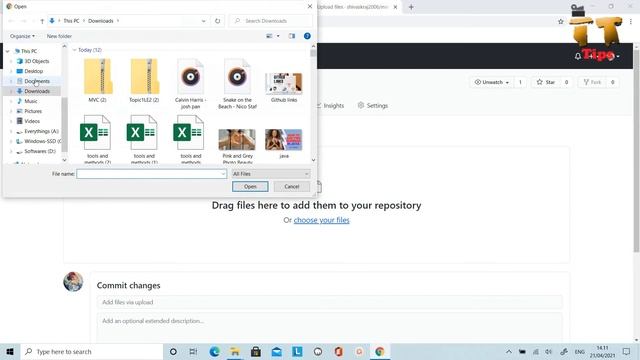Click the Windows Start button
Image resolution: width=640 pixels, height=360 pixels.
pos(10,351)
